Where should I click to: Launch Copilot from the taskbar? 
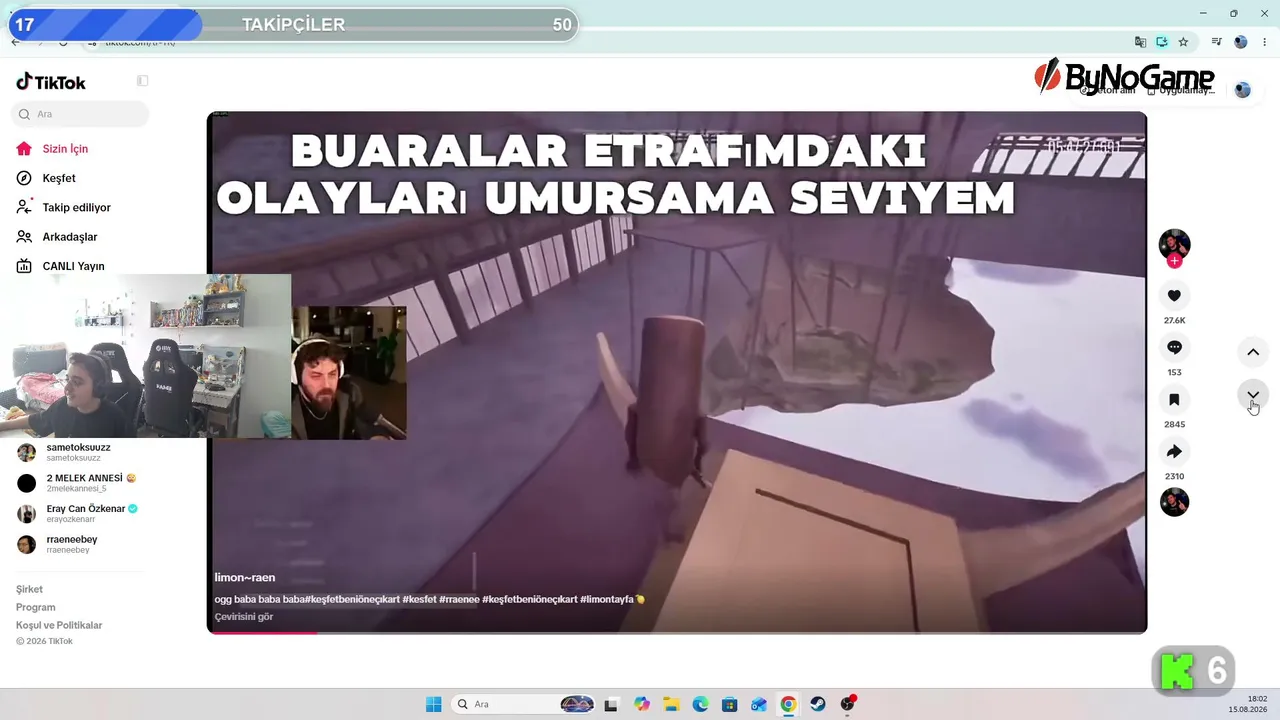click(x=642, y=704)
